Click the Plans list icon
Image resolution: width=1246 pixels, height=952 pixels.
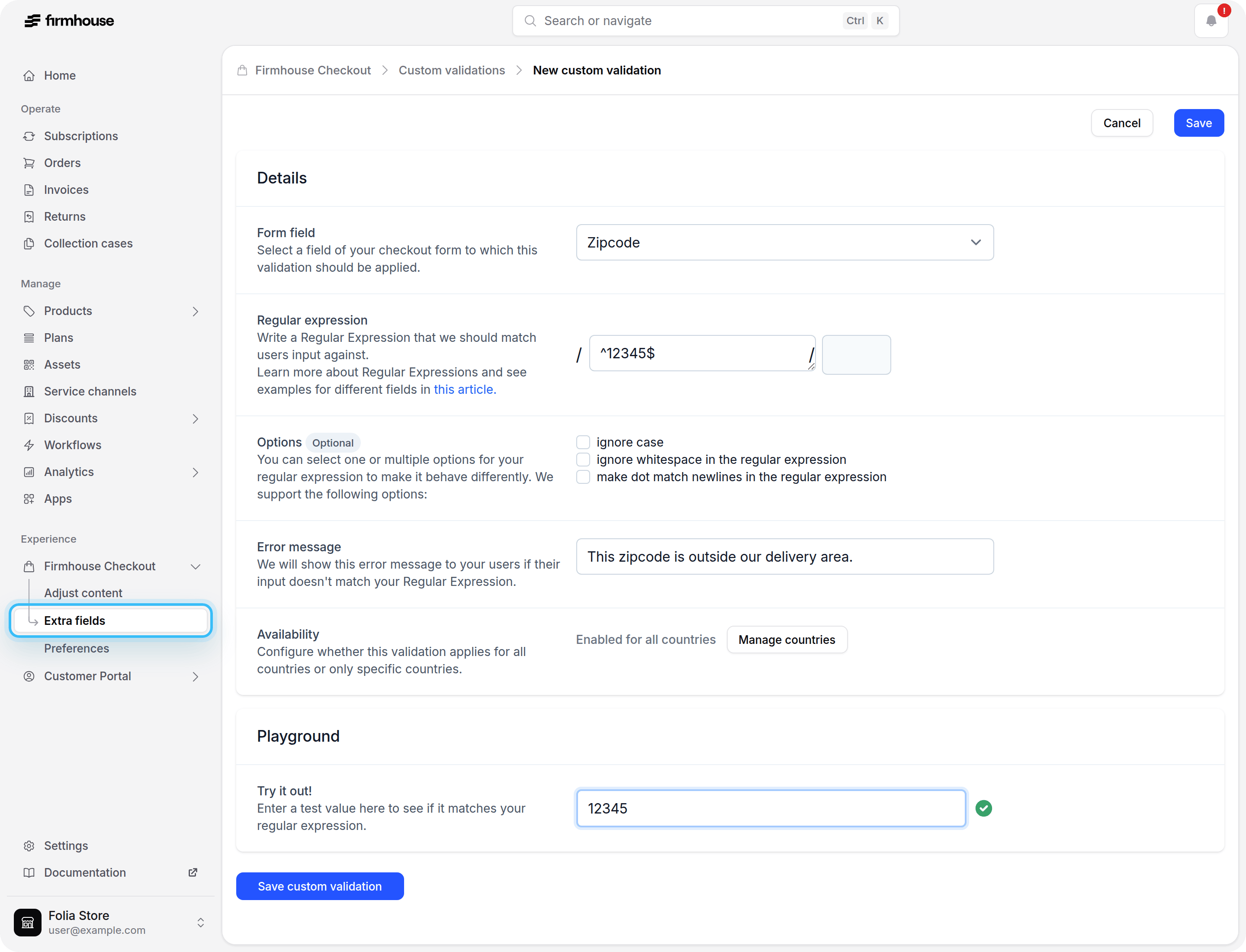[x=29, y=338]
